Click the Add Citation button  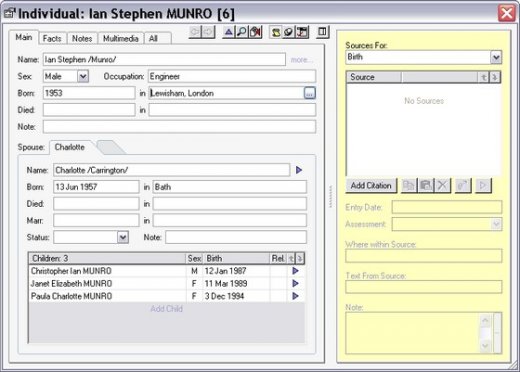coord(371,185)
